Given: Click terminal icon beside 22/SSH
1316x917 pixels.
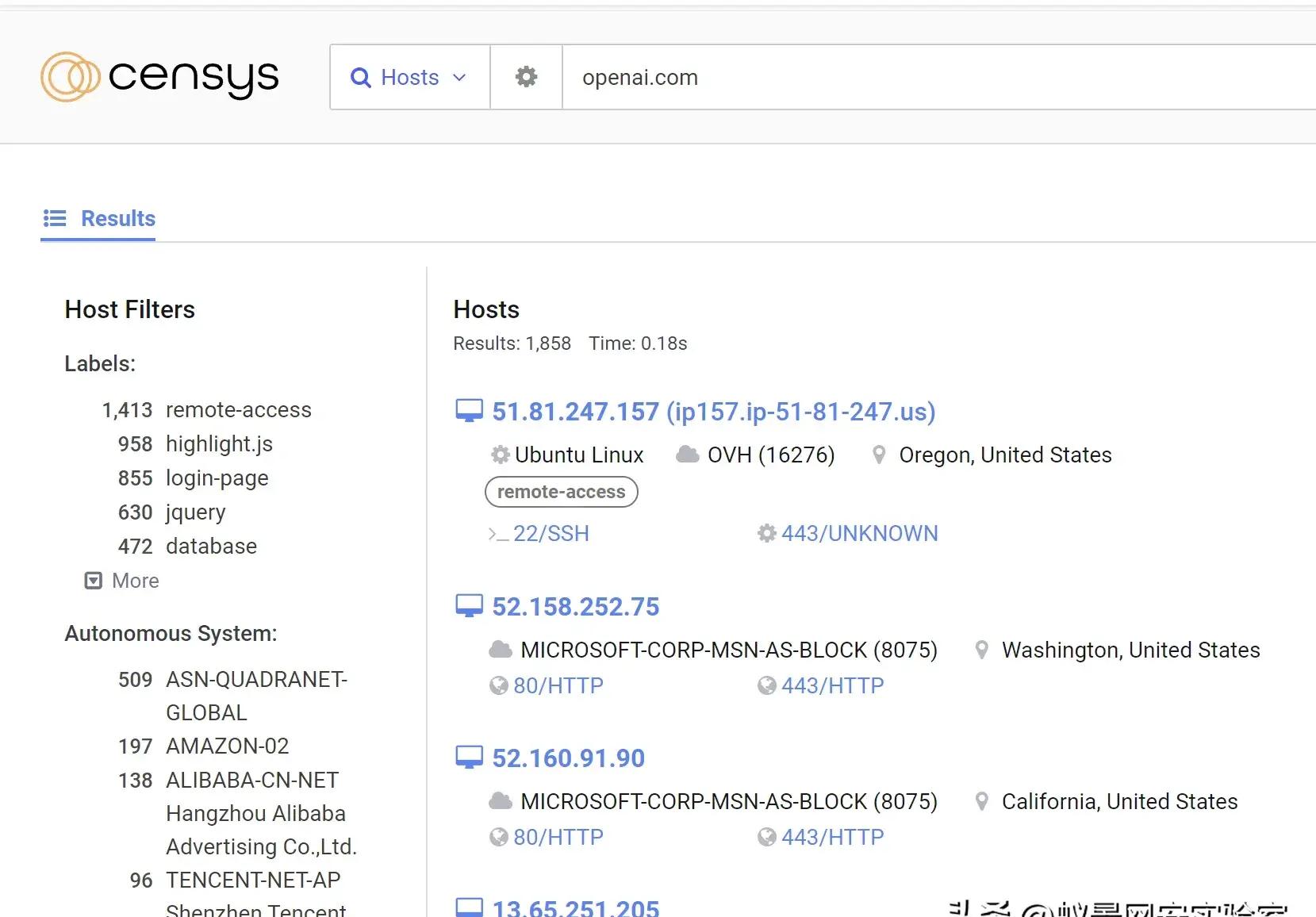Looking at the screenshot, I should tap(498, 534).
